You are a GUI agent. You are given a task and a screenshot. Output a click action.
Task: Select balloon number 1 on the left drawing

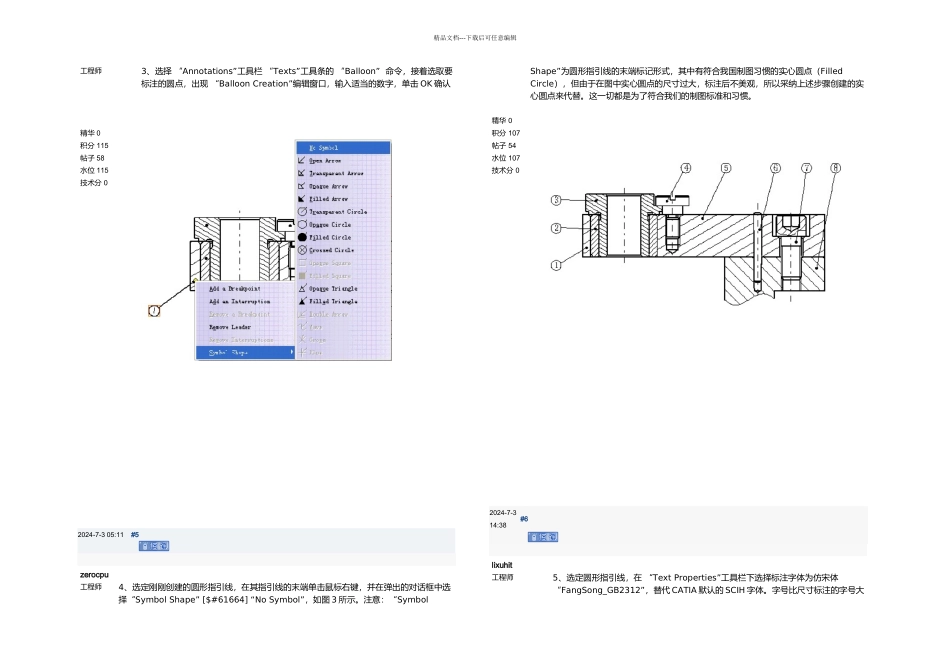(154, 311)
